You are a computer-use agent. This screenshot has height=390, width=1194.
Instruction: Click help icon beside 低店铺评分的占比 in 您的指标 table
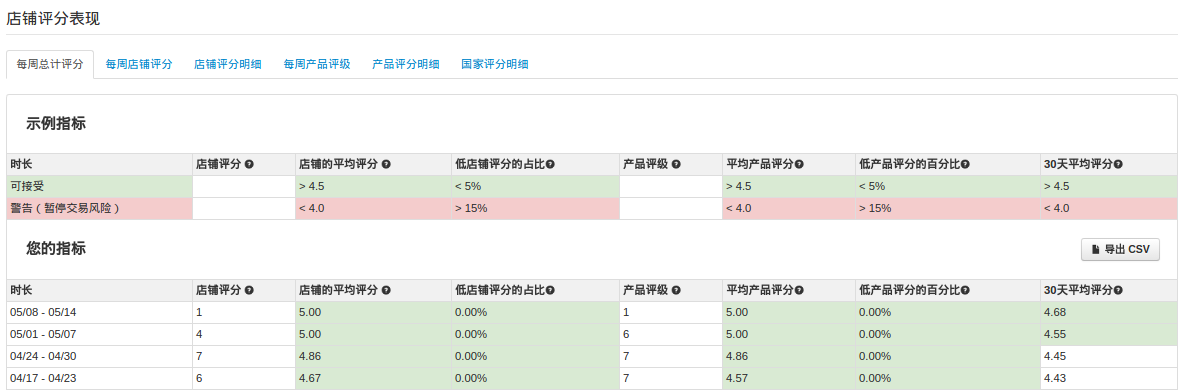pyautogui.click(x=550, y=290)
